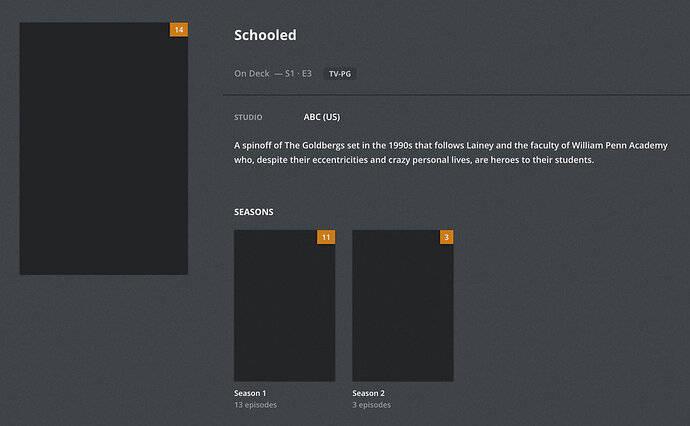Open the ABC (US) studio link
Viewport: 690px width, 426px height.
click(x=322, y=117)
